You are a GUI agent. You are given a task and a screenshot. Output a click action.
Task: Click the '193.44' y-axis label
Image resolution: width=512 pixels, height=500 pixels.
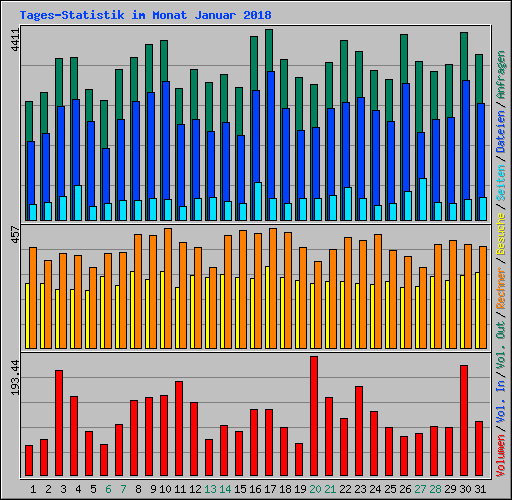click(x=16, y=377)
